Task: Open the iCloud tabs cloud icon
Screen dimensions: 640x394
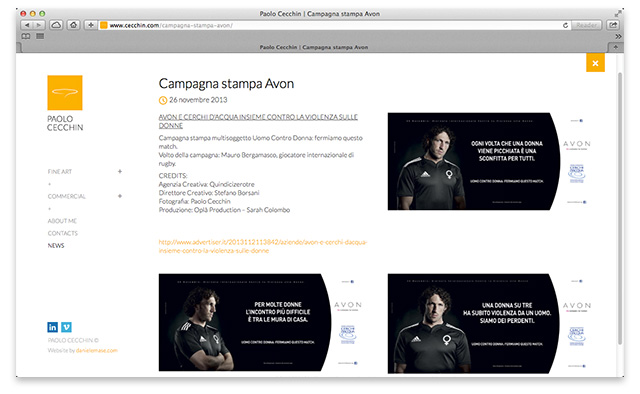Action: 56,25
